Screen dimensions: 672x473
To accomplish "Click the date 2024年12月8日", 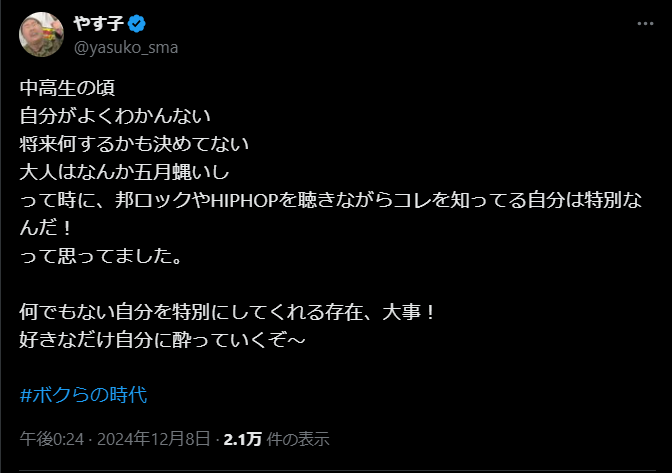I will 154,438.
